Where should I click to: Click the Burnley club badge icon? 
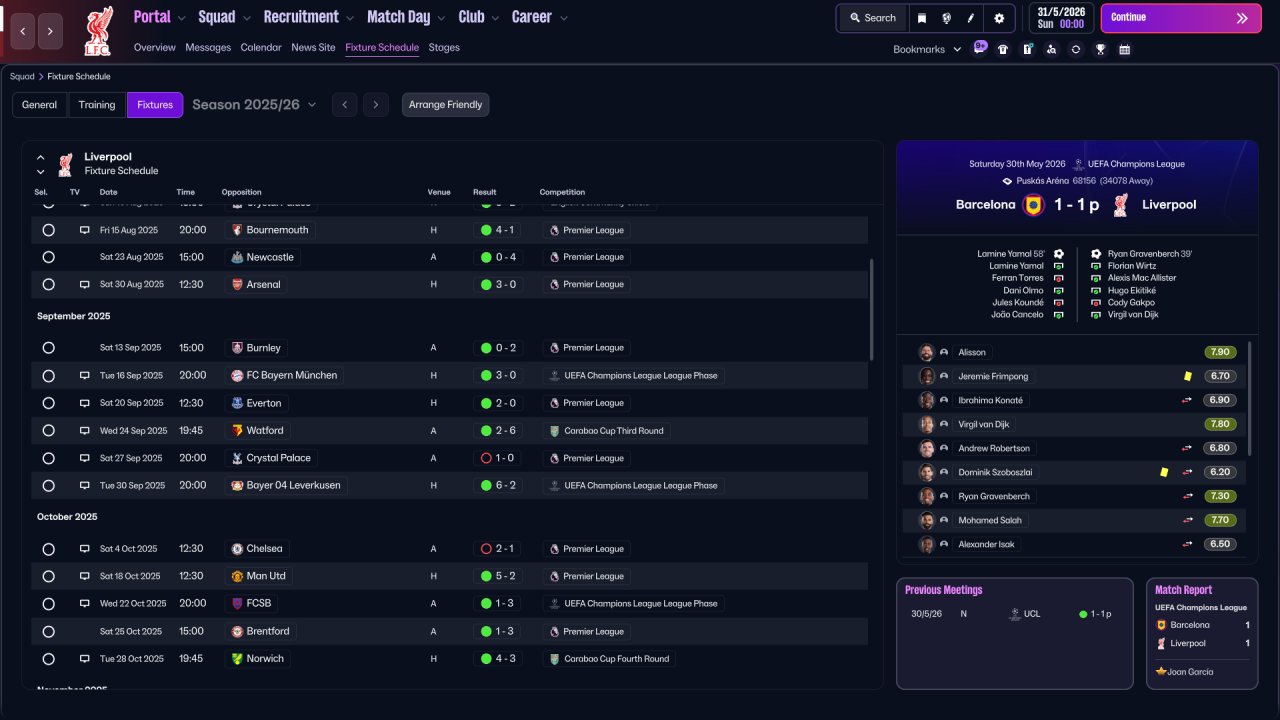pyautogui.click(x=237, y=348)
